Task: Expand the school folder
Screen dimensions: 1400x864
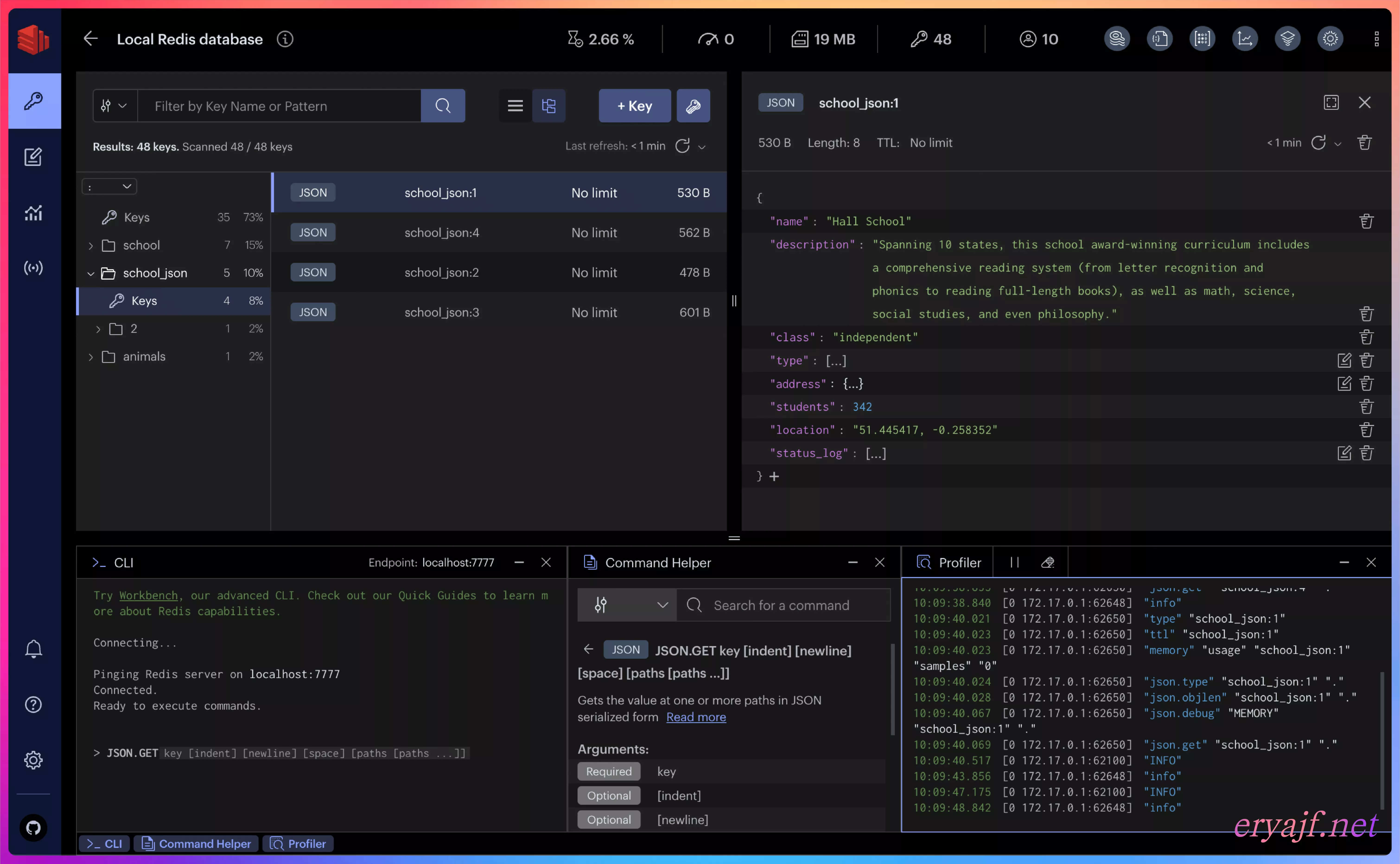Action: 90,246
